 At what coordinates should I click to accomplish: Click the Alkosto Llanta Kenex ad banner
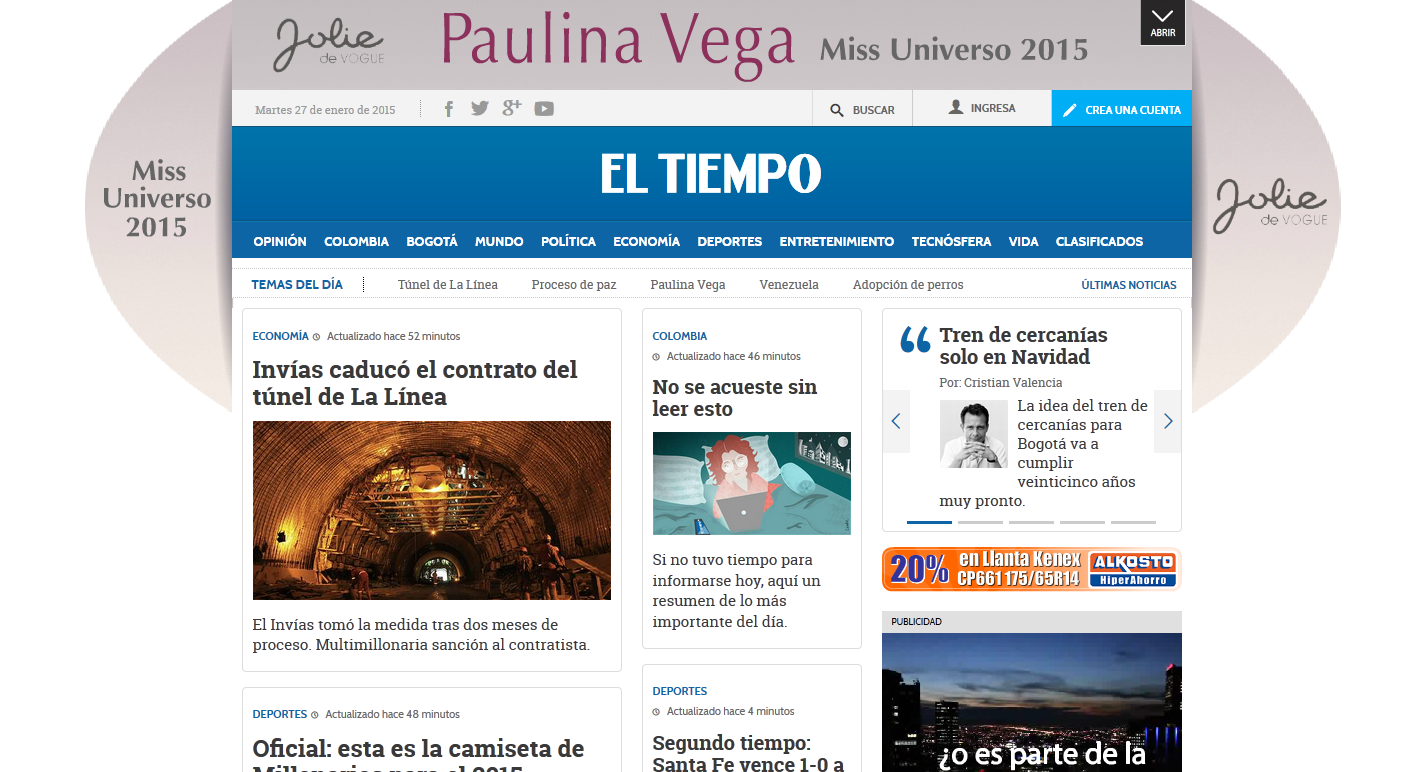[x=1032, y=569]
